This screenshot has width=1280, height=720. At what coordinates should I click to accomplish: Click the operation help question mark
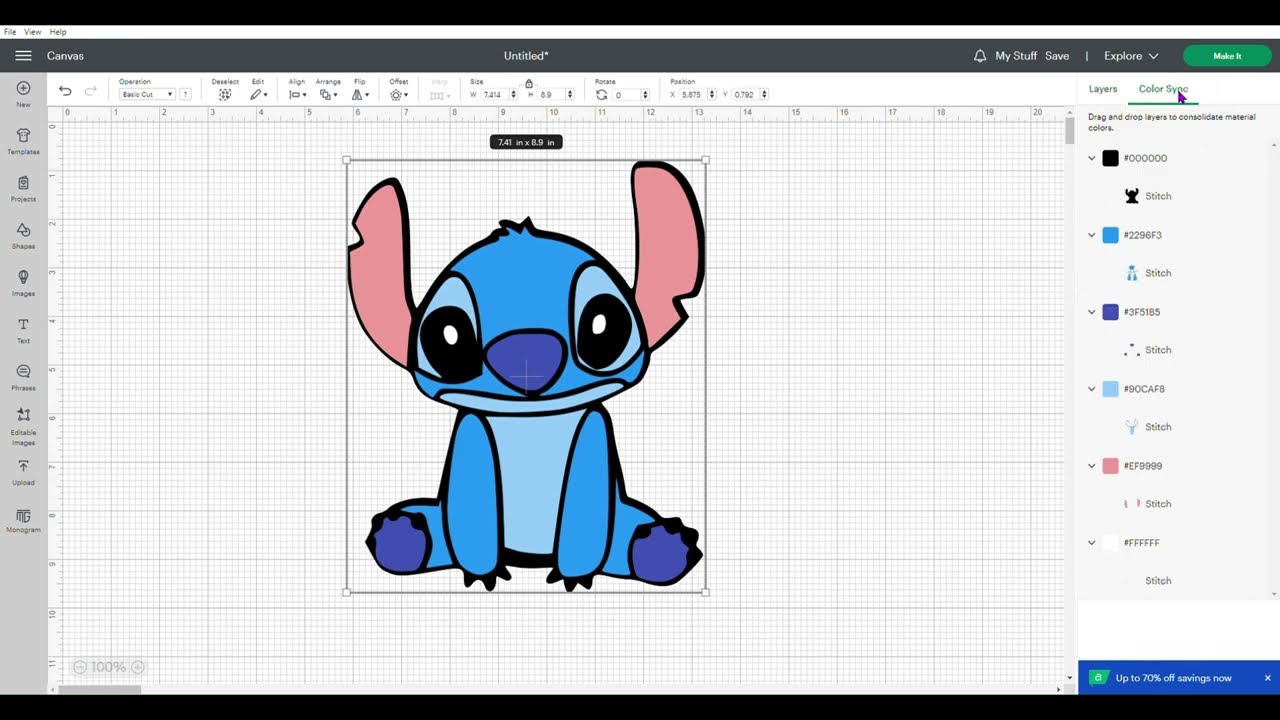pyautogui.click(x=185, y=94)
